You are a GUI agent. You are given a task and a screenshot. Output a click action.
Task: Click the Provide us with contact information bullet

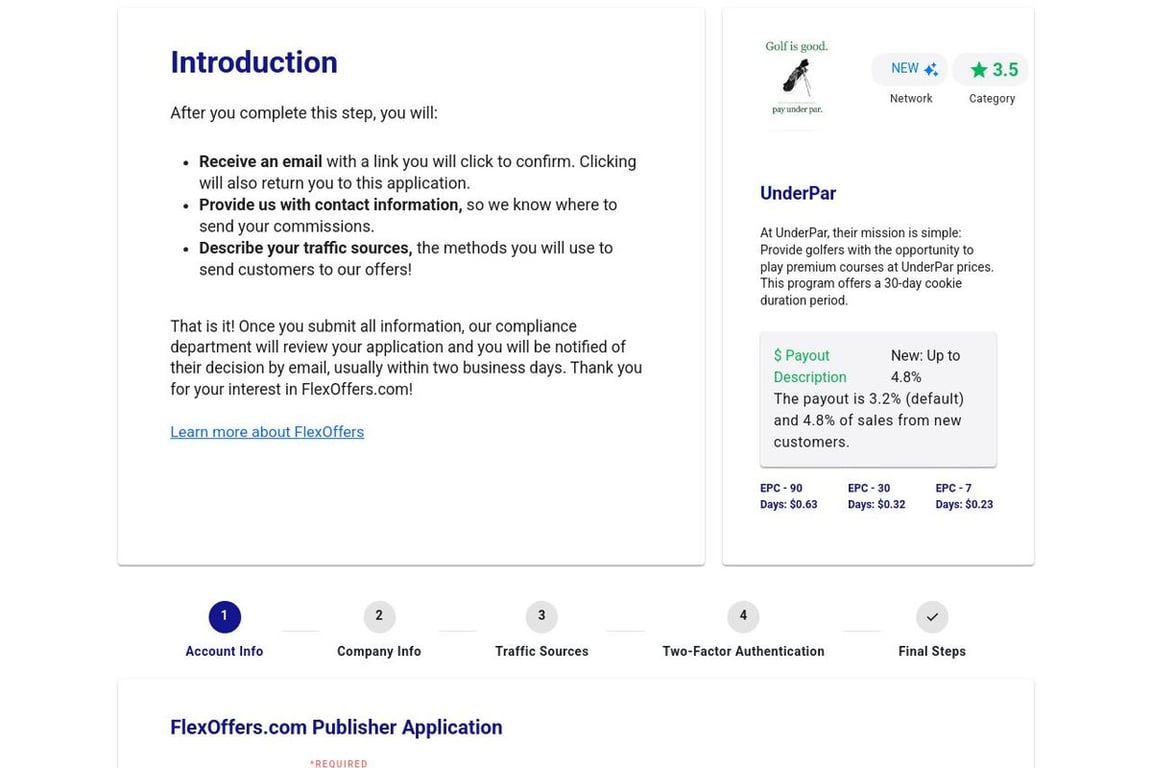tap(408, 215)
